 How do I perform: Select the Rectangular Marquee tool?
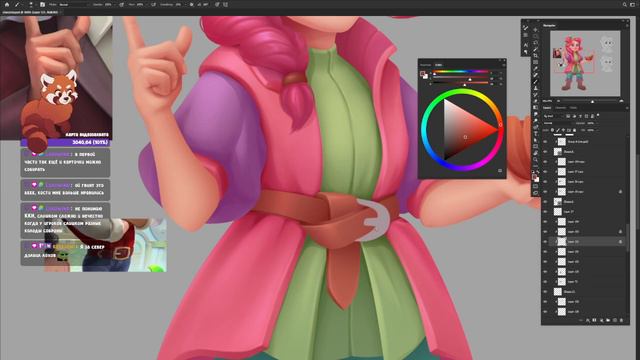pos(535,36)
